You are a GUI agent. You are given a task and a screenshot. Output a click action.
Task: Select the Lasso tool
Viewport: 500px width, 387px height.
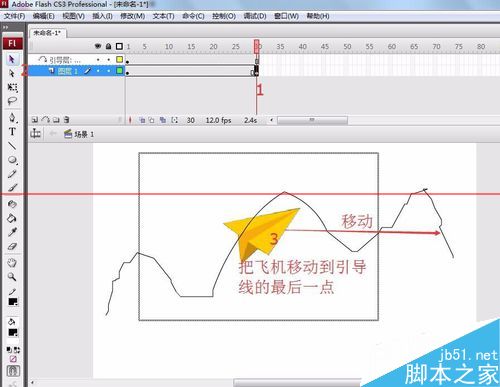pyautogui.click(x=12, y=101)
